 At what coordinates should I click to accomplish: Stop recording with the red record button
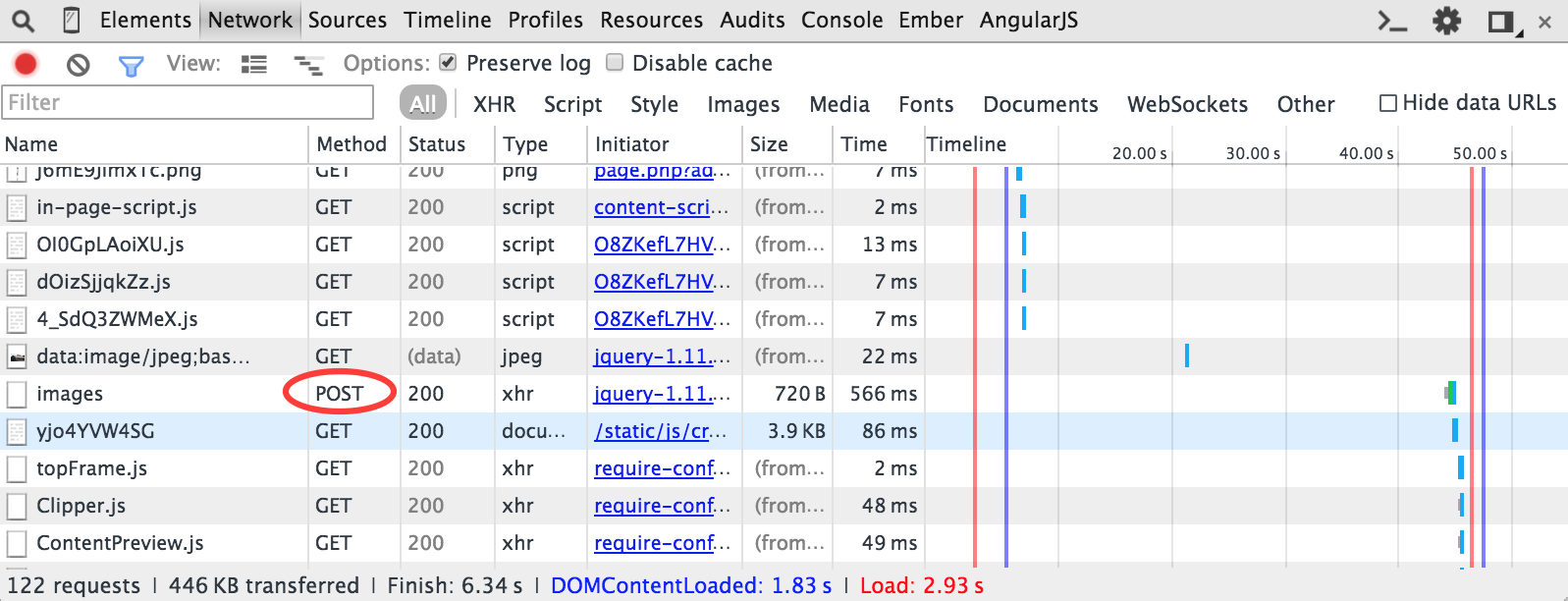pyautogui.click(x=26, y=65)
